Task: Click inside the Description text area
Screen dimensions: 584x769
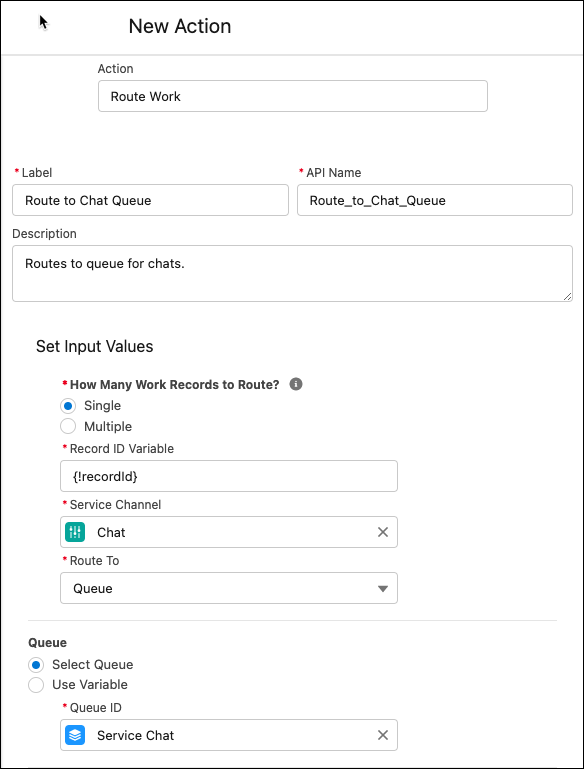Action: [292, 274]
